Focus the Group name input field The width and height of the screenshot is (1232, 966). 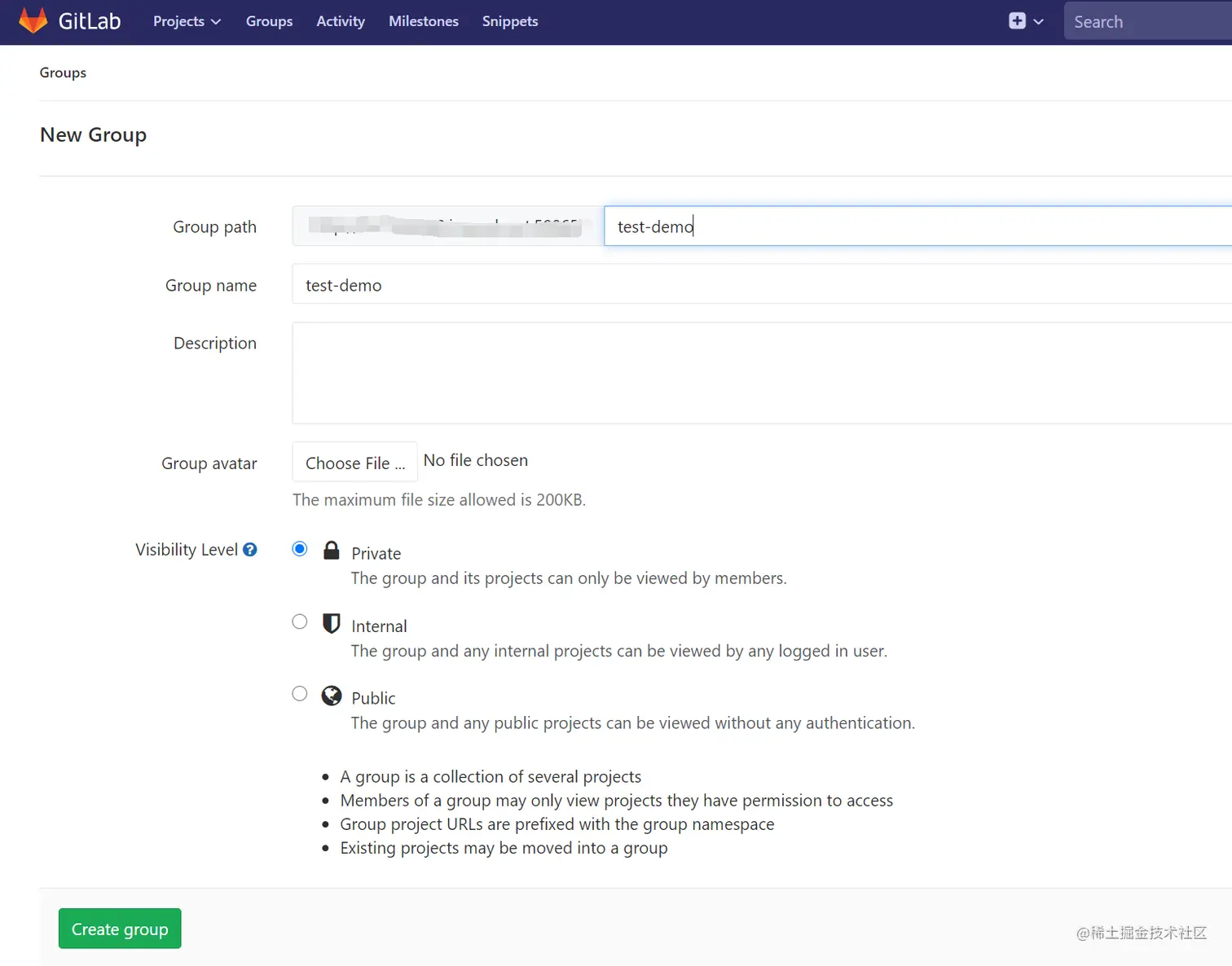click(x=762, y=284)
